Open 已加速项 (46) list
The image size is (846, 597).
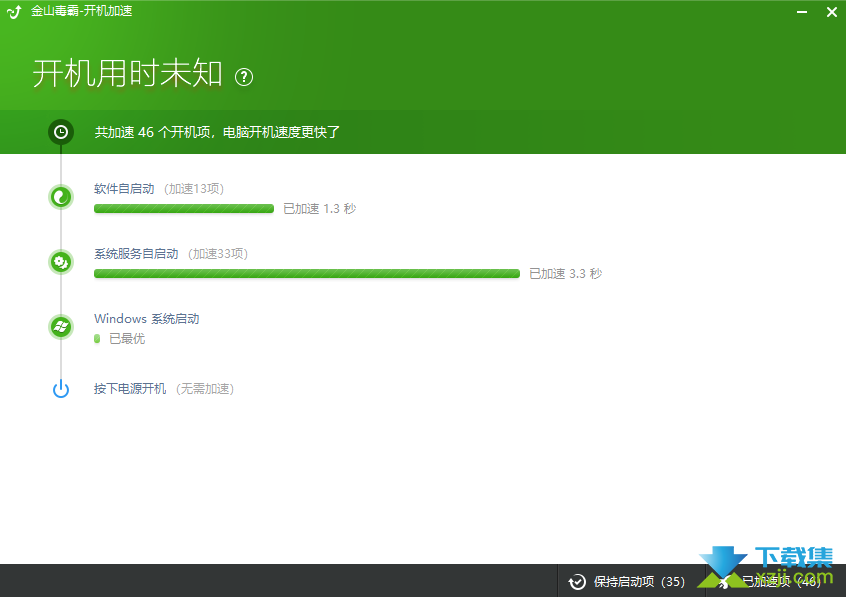click(776, 581)
